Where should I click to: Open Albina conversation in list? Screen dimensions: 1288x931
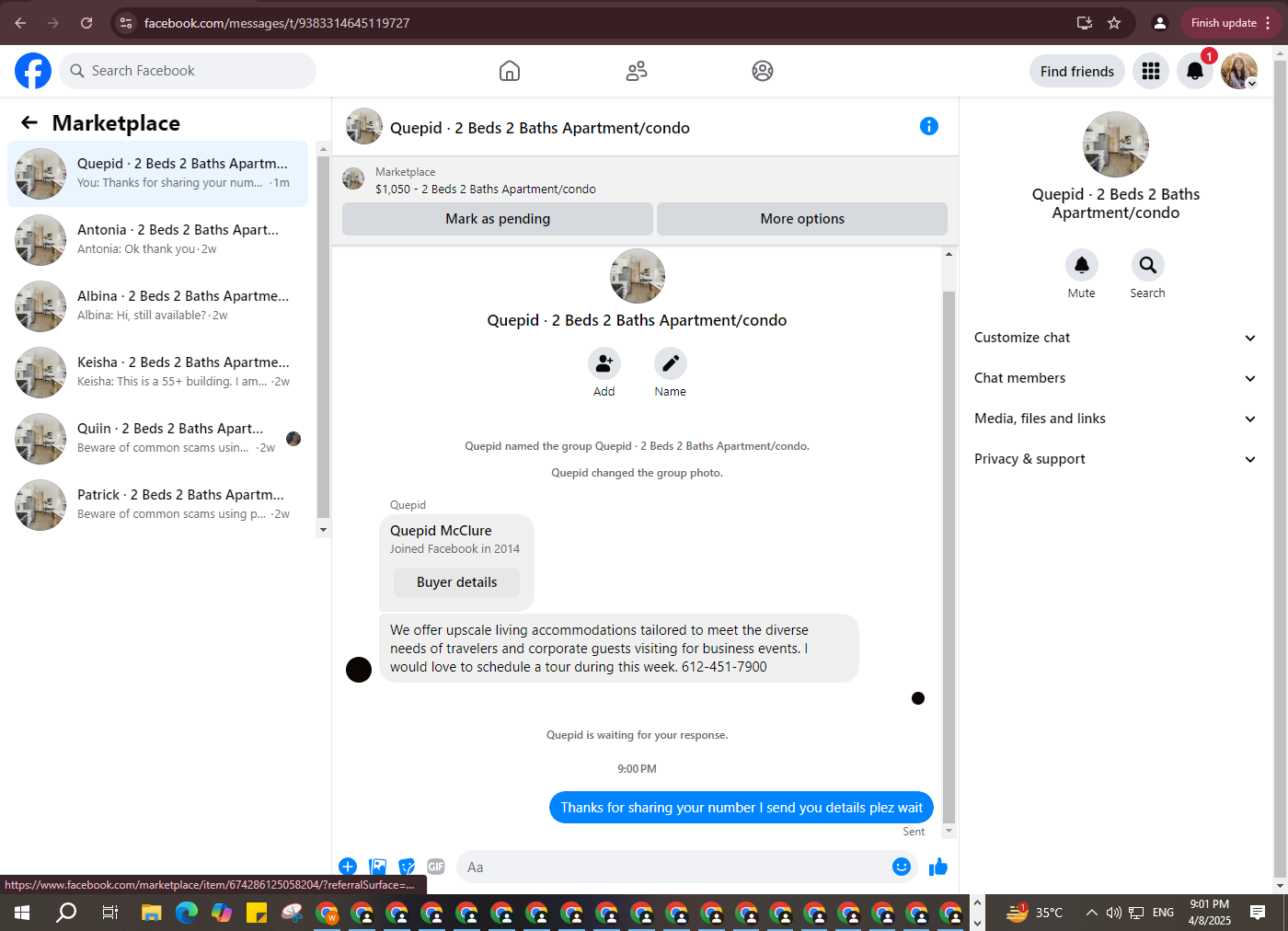[158, 306]
